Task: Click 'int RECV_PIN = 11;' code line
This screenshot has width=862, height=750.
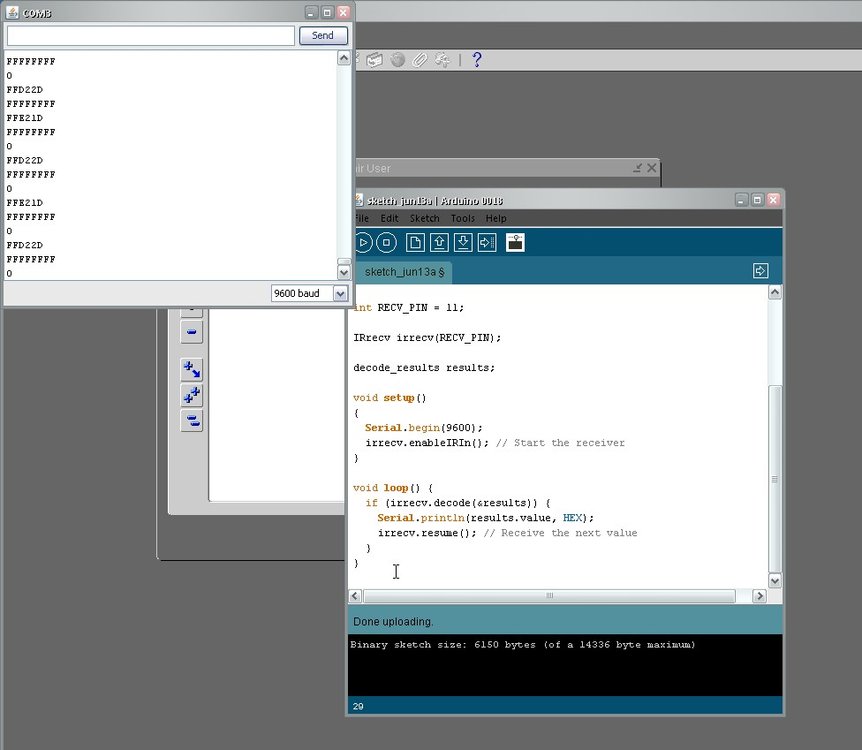Action: [x=408, y=308]
